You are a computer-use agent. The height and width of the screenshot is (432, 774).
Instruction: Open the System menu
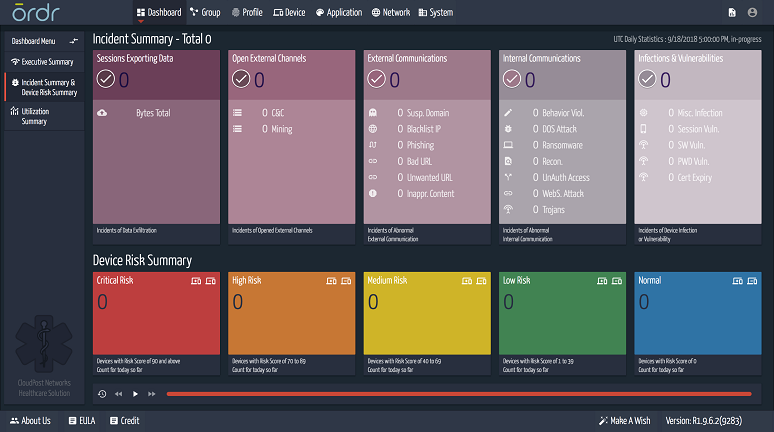click(x=435, y=13)
